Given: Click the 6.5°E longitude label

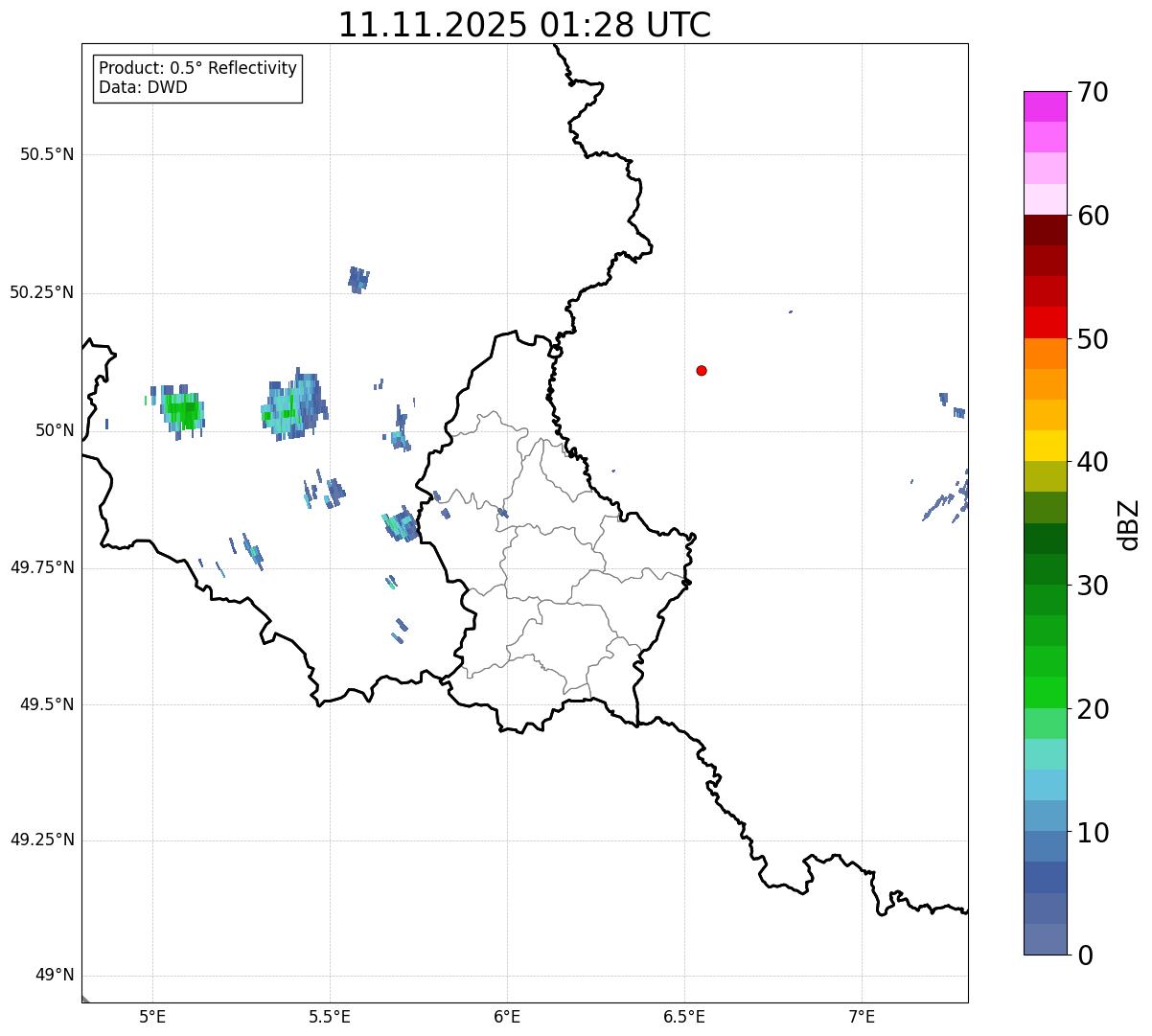Looking at the screenshot, I should [684, 1017].
